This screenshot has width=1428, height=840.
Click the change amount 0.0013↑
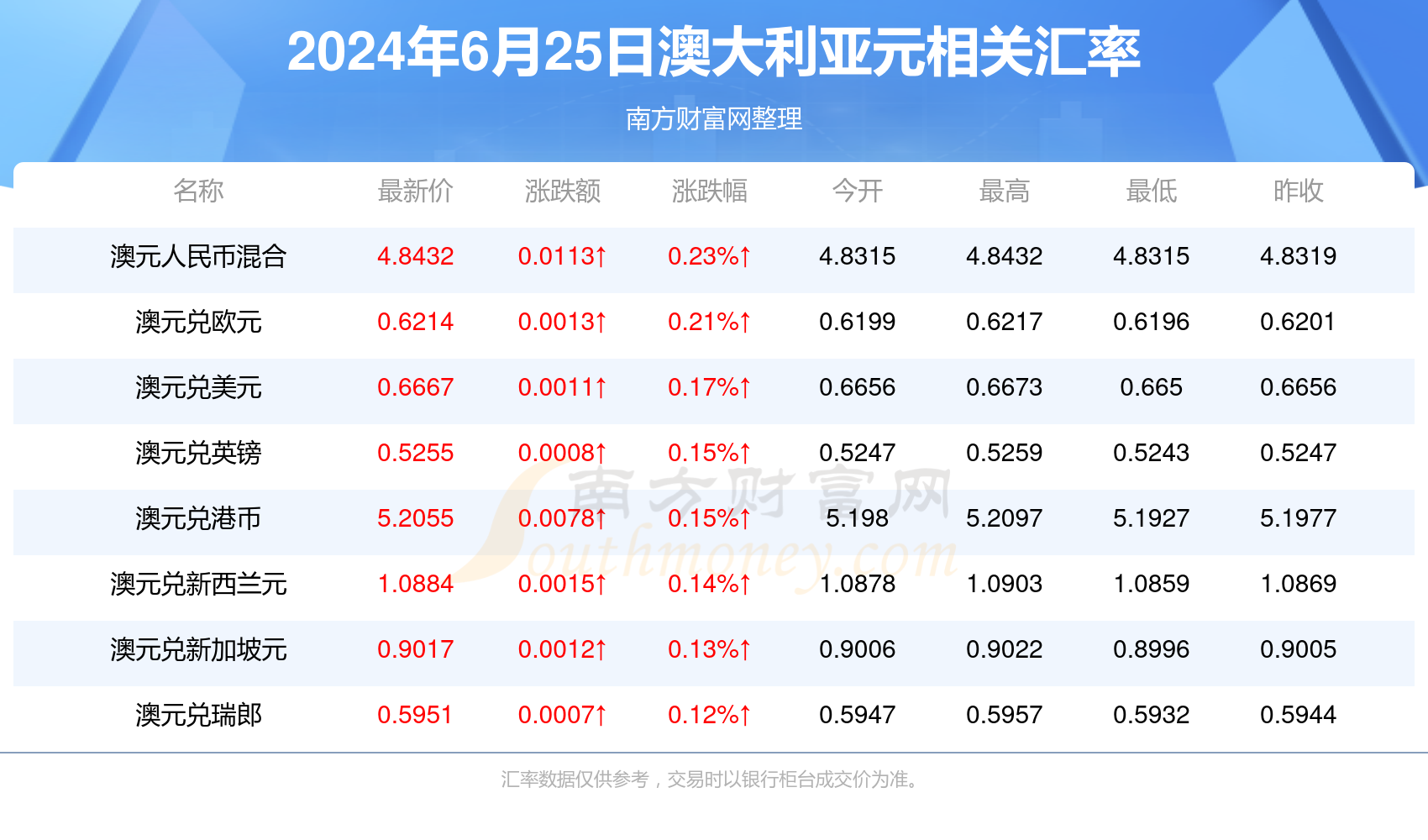(x=563, y=322)
